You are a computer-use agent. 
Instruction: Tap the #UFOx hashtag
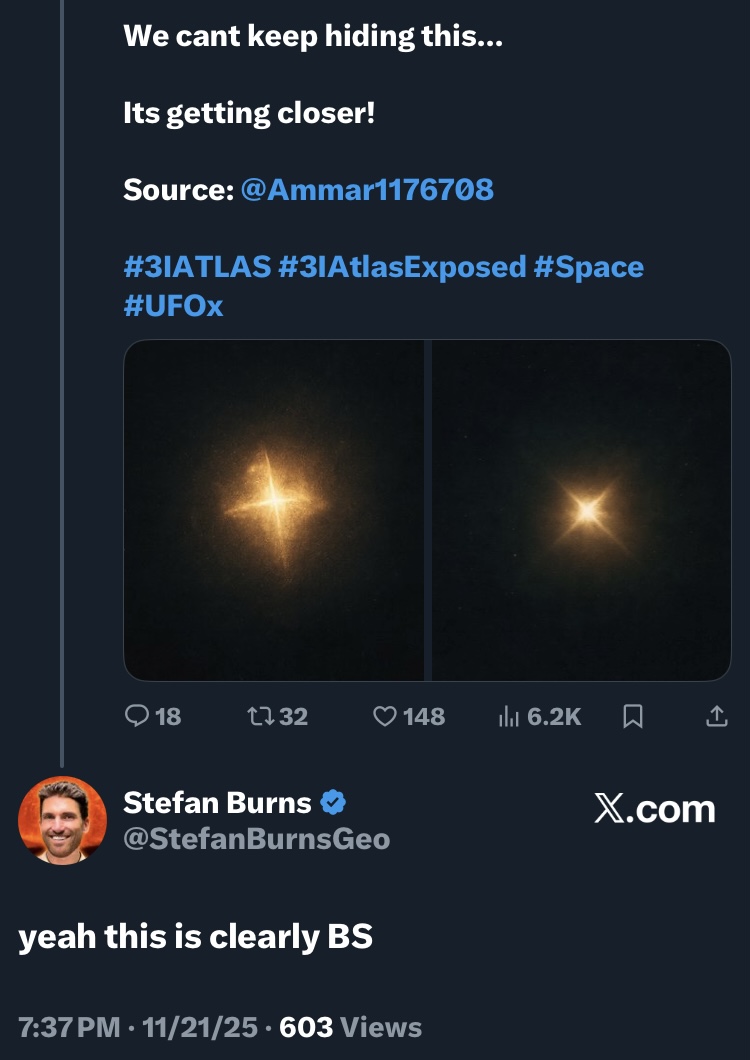click(173, 305)
